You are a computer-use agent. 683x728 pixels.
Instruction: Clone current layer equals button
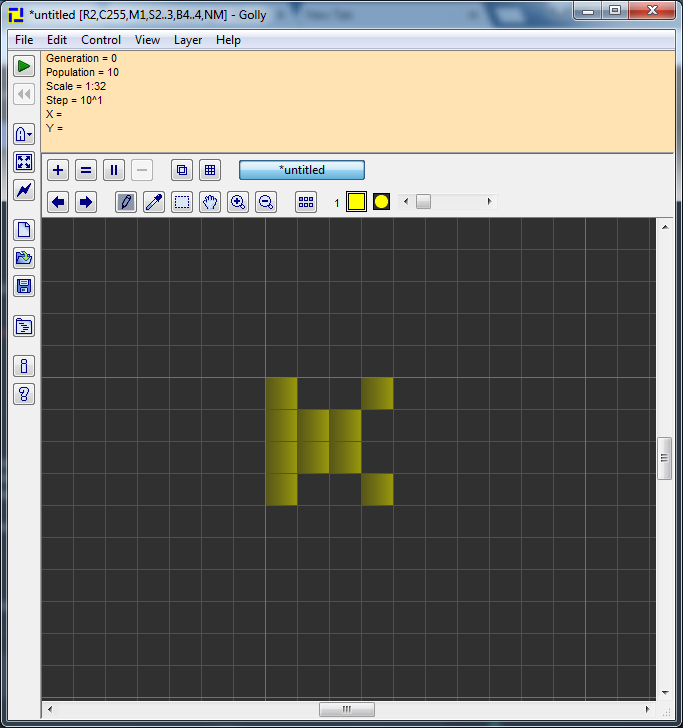click(86, 170)
